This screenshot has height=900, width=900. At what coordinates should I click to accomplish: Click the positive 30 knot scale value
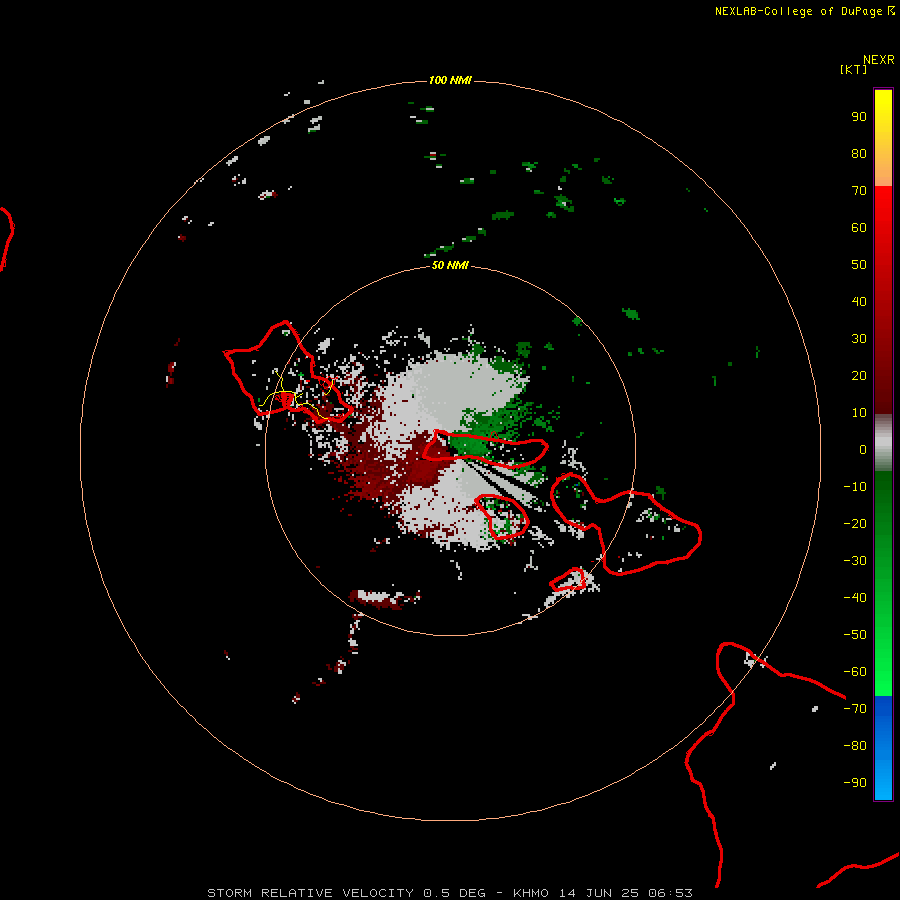[x=859, y=339]
